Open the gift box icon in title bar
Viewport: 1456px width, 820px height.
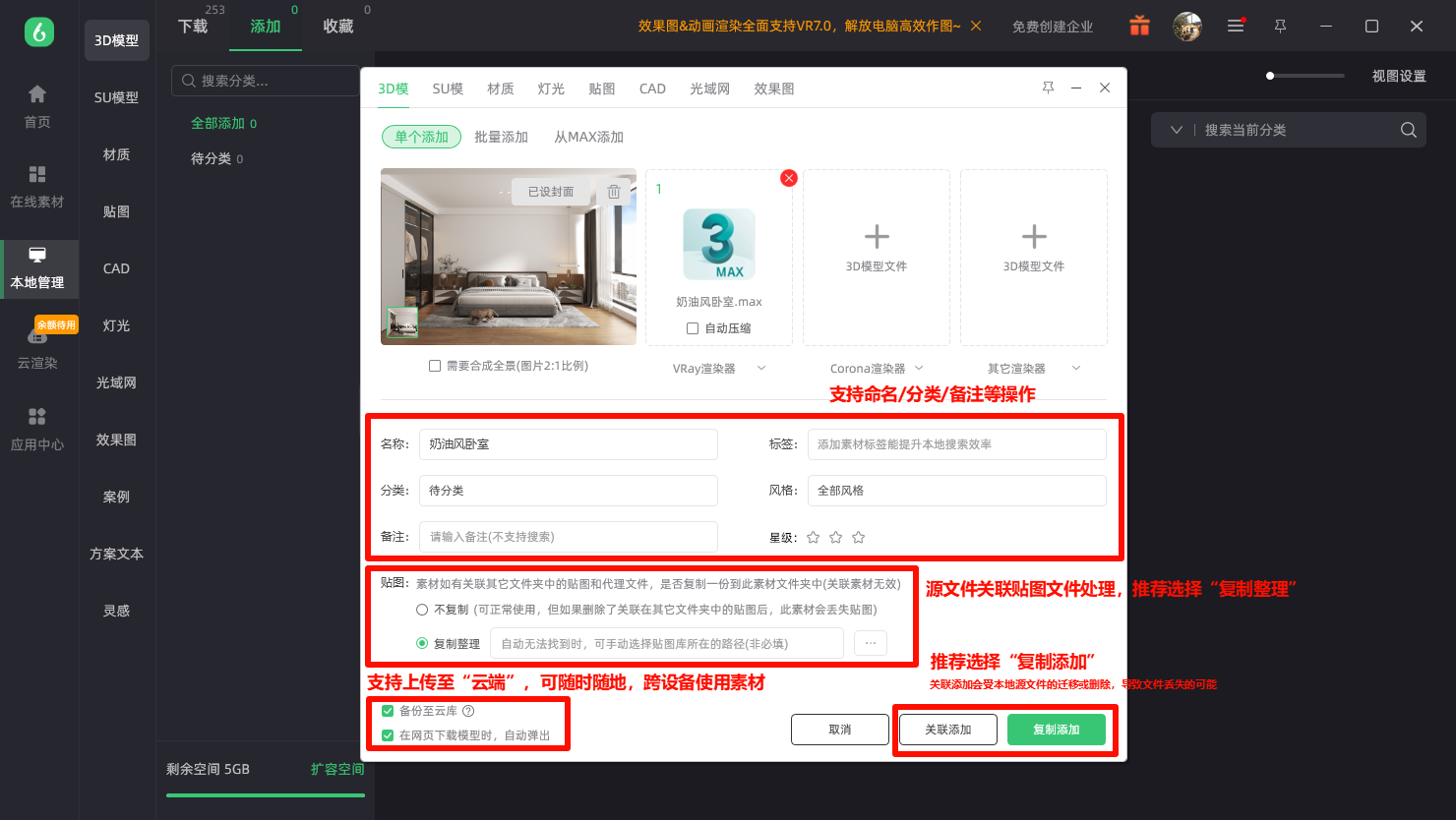(x=1139, y=27)
